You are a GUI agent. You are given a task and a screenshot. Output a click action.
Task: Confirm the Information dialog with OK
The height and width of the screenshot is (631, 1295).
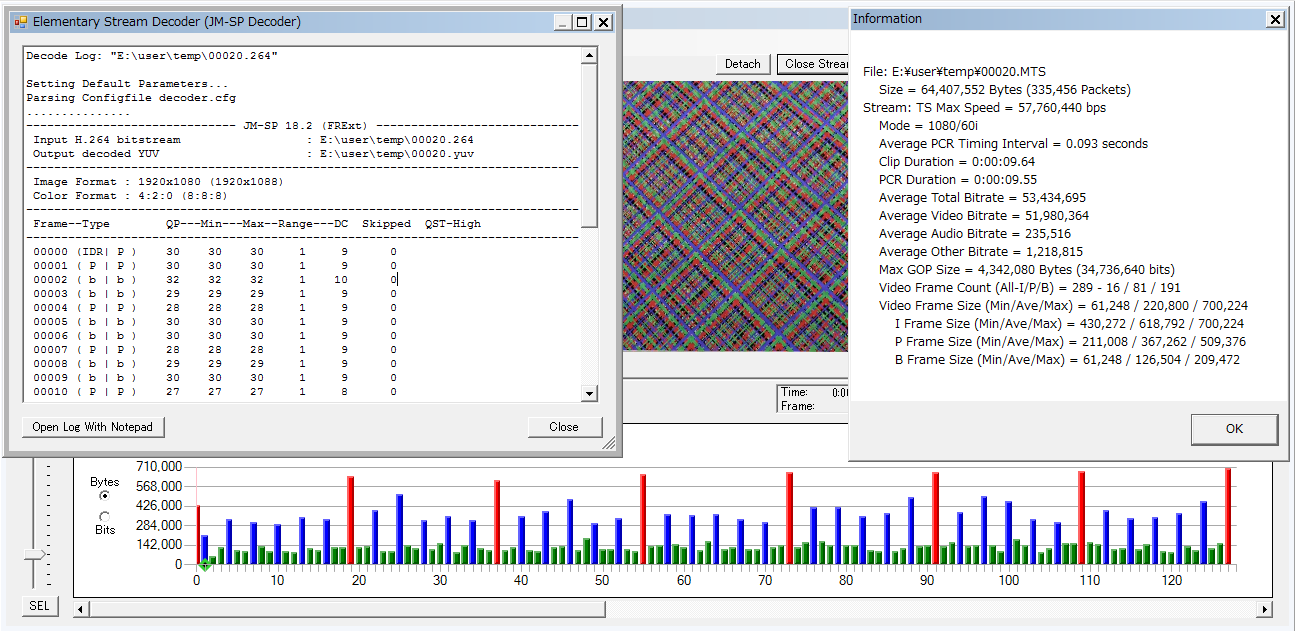pos(1234,429)
